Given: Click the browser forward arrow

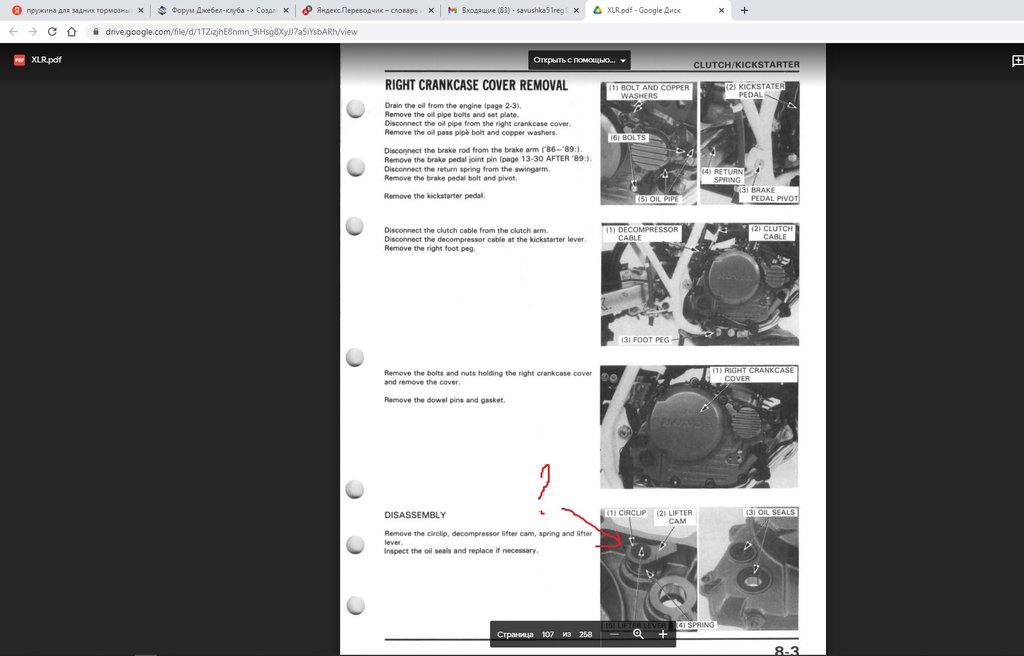Looking at the screenshot, I should (33, 31).
